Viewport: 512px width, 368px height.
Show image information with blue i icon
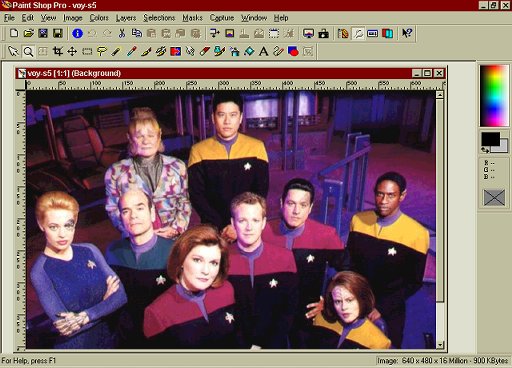tap(77, 33)
